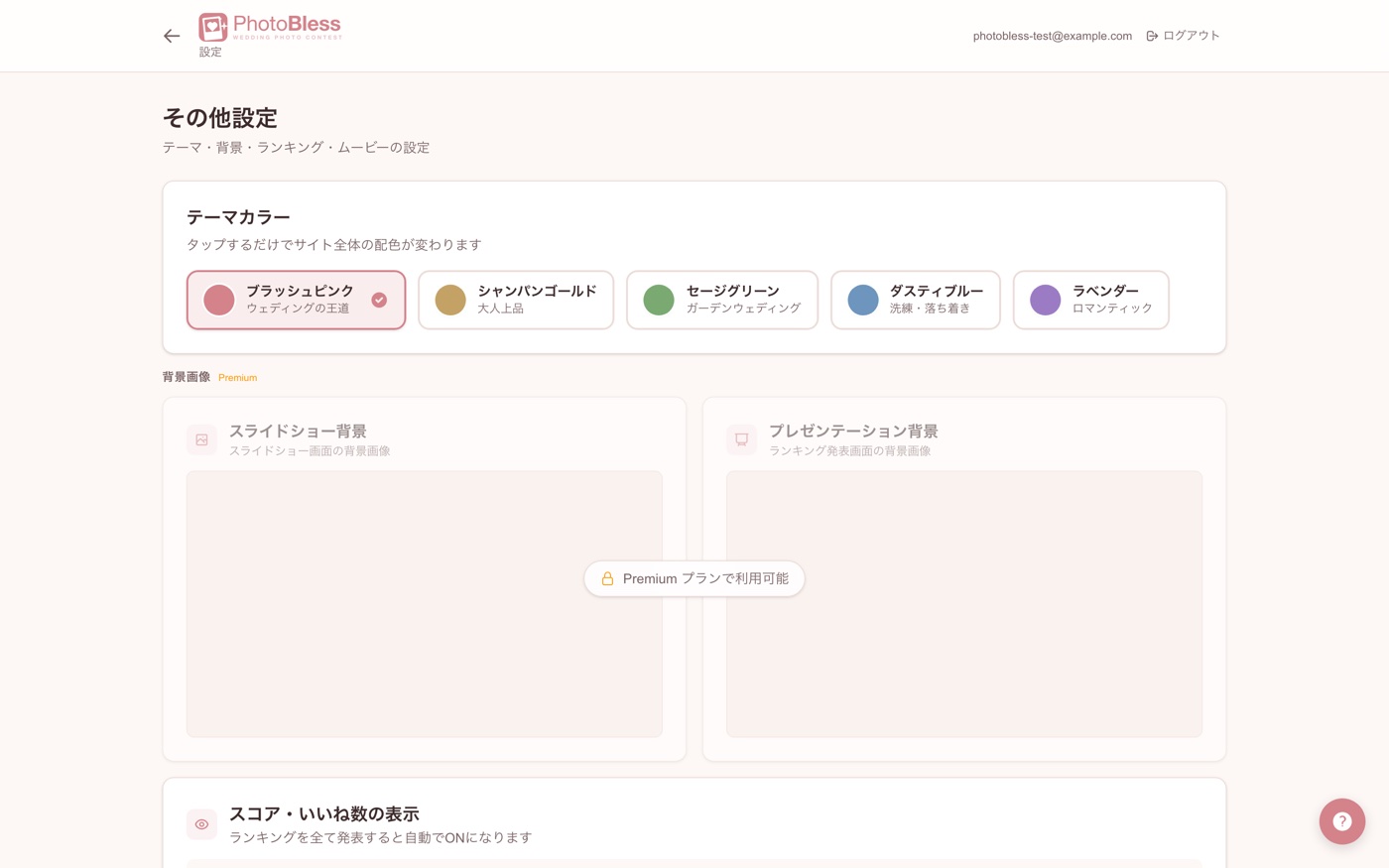This screenshot has height=868, width=1389.
Task: Click the 洗練・落ち着き subtitle text
Action: pyautogui.click(x=930, y=309)
